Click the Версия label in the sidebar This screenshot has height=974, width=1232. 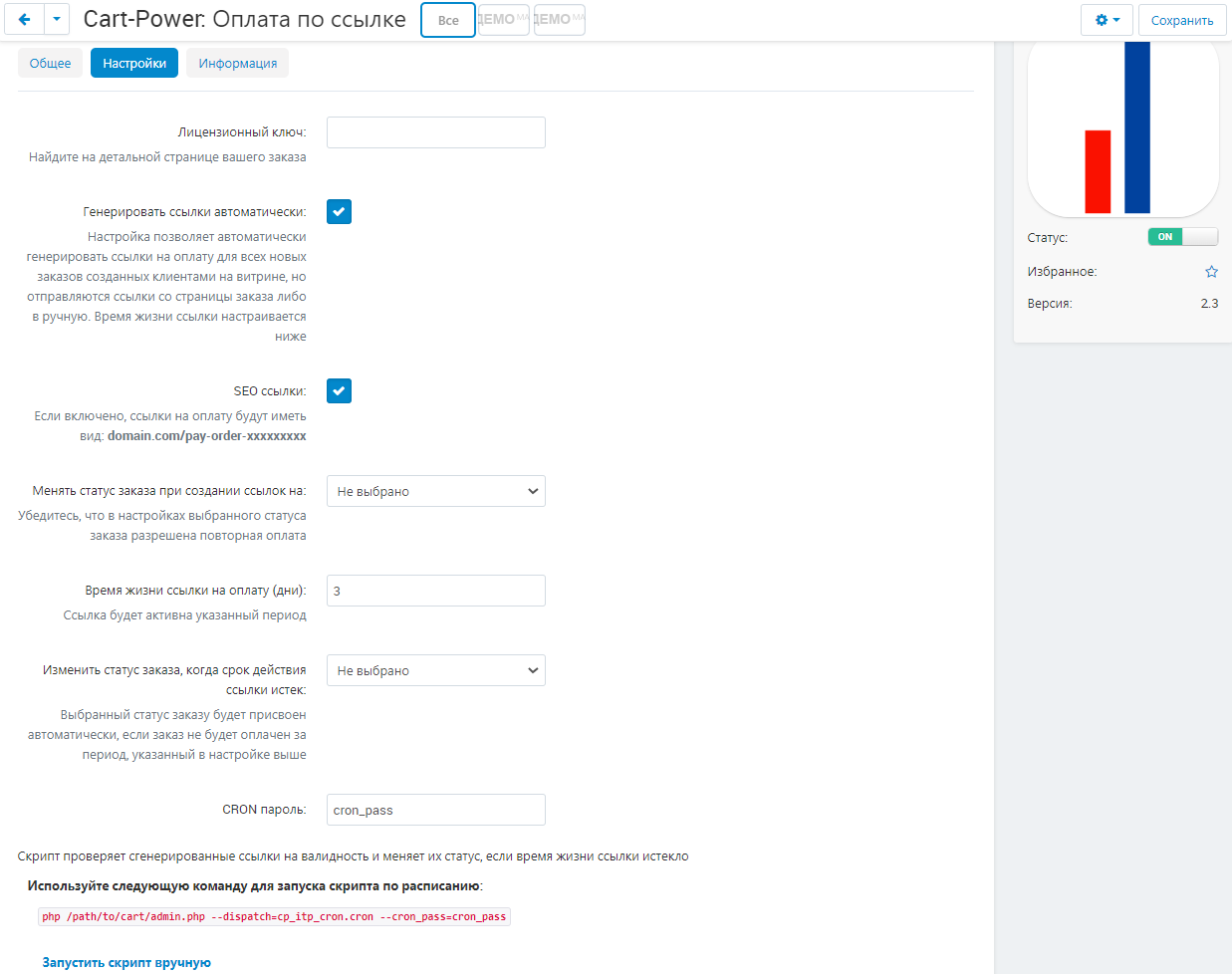pos(1050,304)
